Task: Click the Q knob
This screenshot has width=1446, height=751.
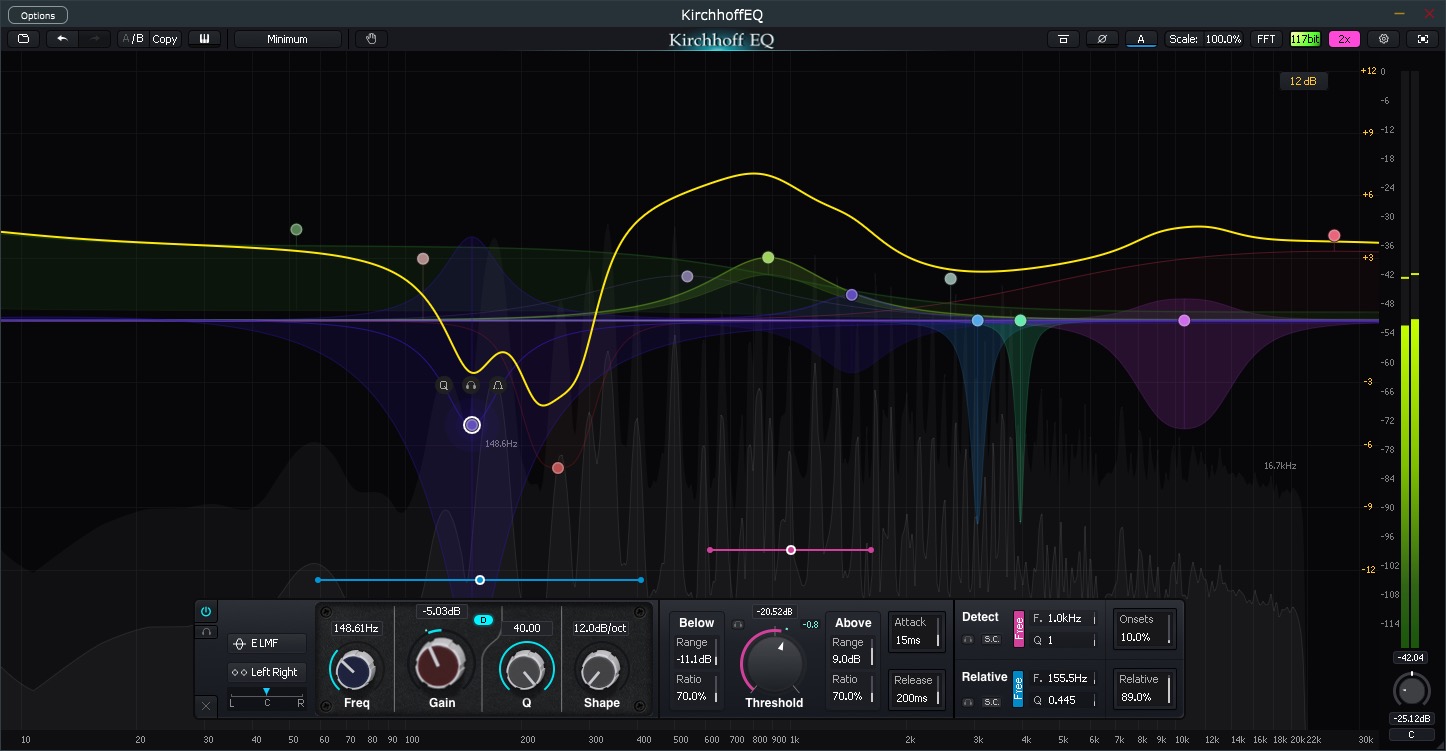Action: point(526,668)
